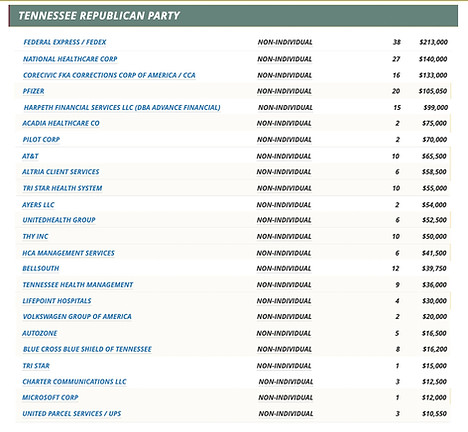The image size is (468, 432).
Task: Click the $30,000 amount value
Action: (434, 301)
